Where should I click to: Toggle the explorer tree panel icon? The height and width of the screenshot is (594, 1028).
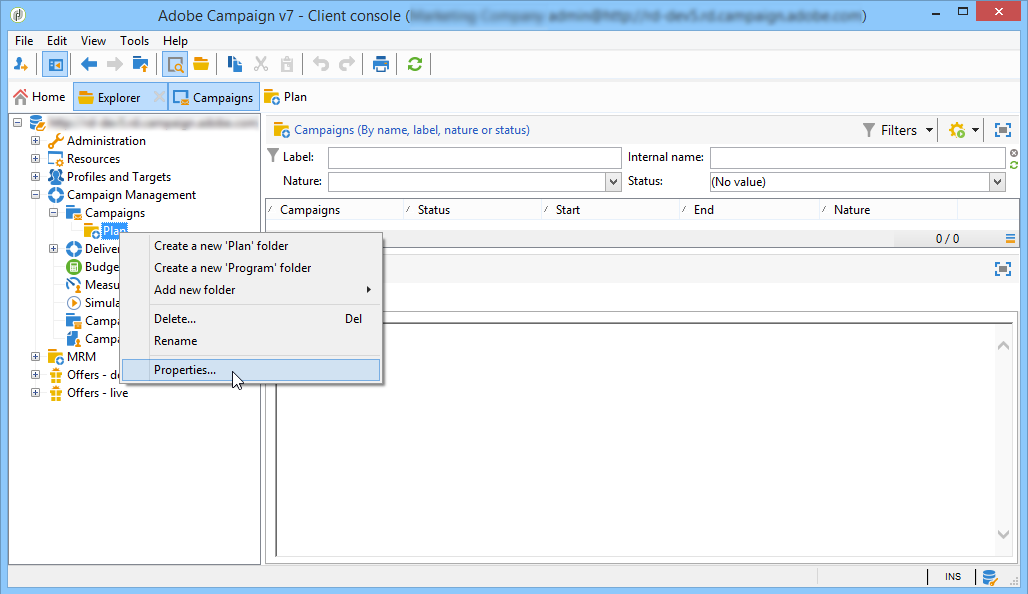point(55,64)
